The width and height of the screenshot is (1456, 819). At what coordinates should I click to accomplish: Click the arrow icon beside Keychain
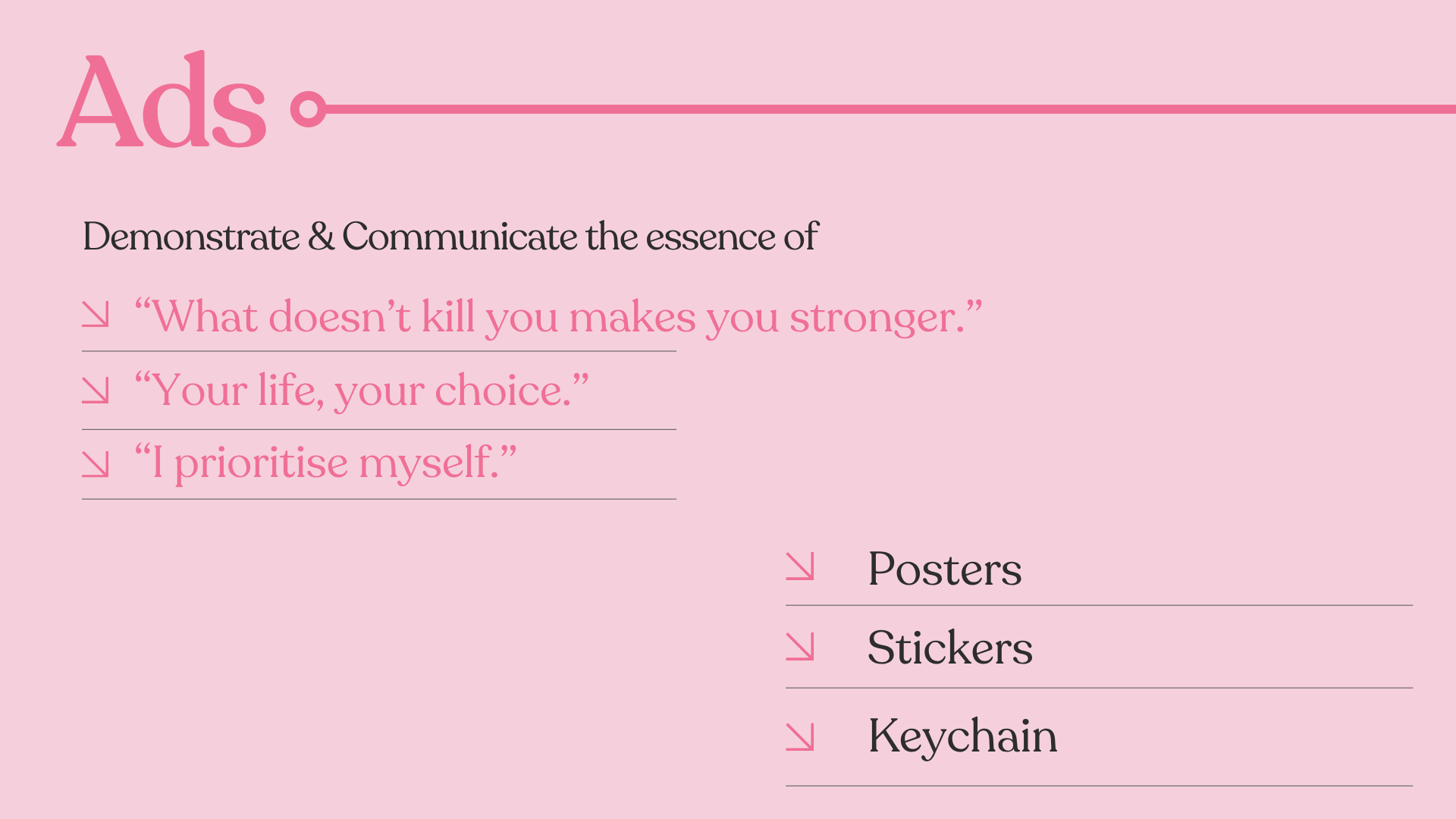(x=800, y=736)
